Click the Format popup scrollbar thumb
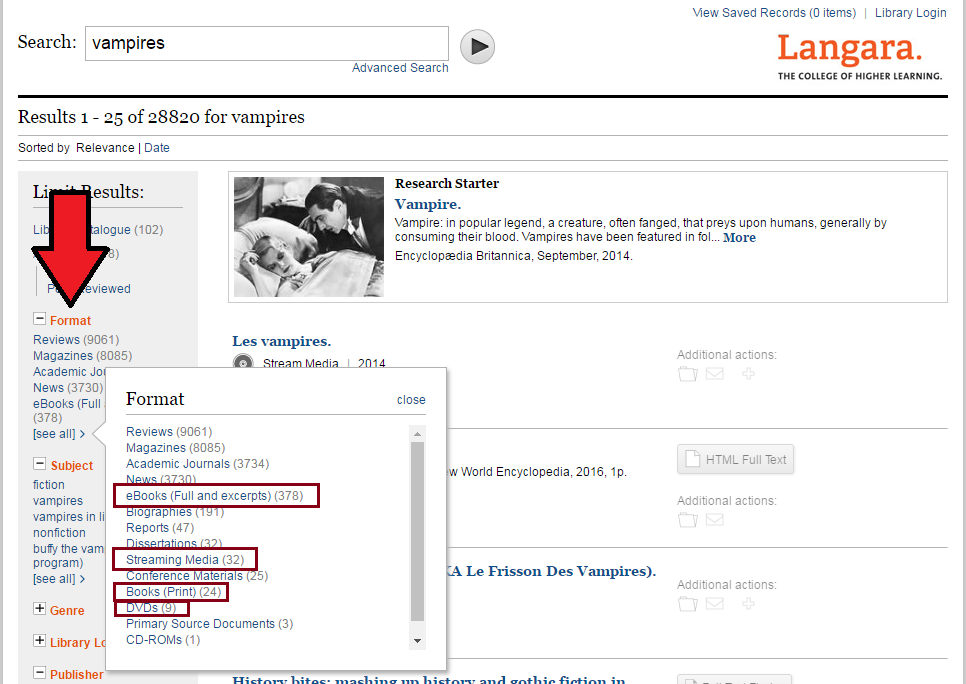The height and width of the screenshot is (684, 966). coord(417,531)
